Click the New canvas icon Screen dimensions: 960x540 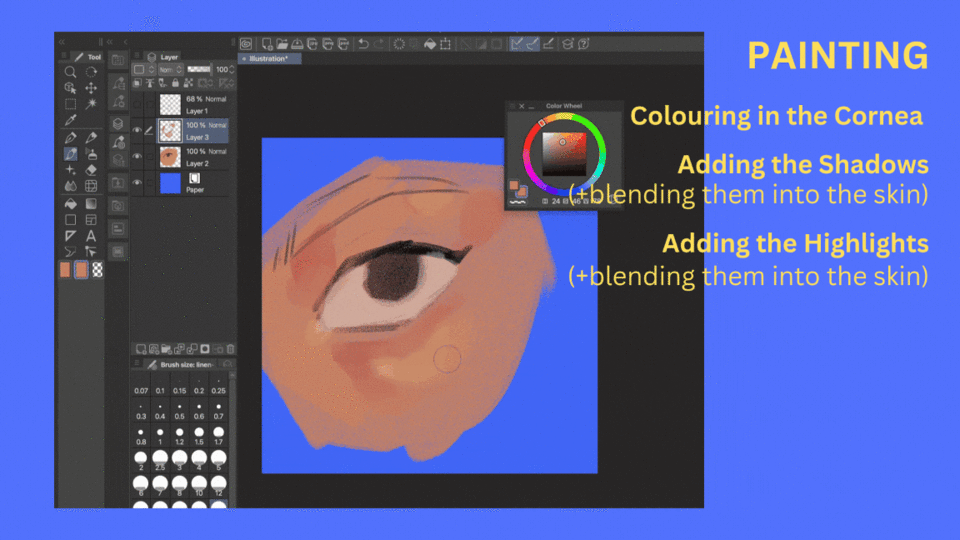tap(267, 43)
